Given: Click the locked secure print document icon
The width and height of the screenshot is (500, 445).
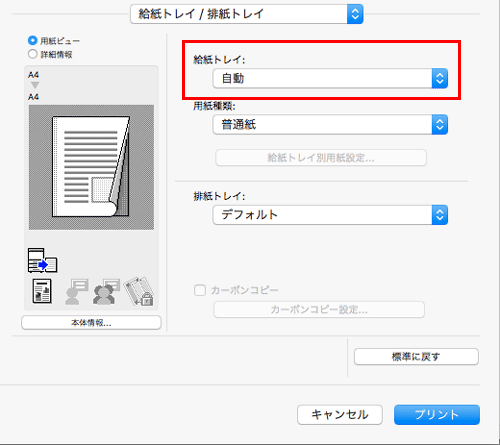Looking at the screenshot, I should click(x=139, y=291).
